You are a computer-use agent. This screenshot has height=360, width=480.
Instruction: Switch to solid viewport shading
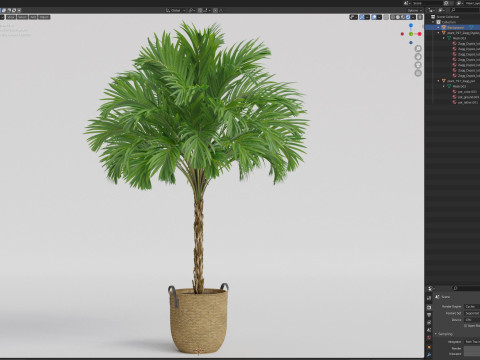coord(398,17)
